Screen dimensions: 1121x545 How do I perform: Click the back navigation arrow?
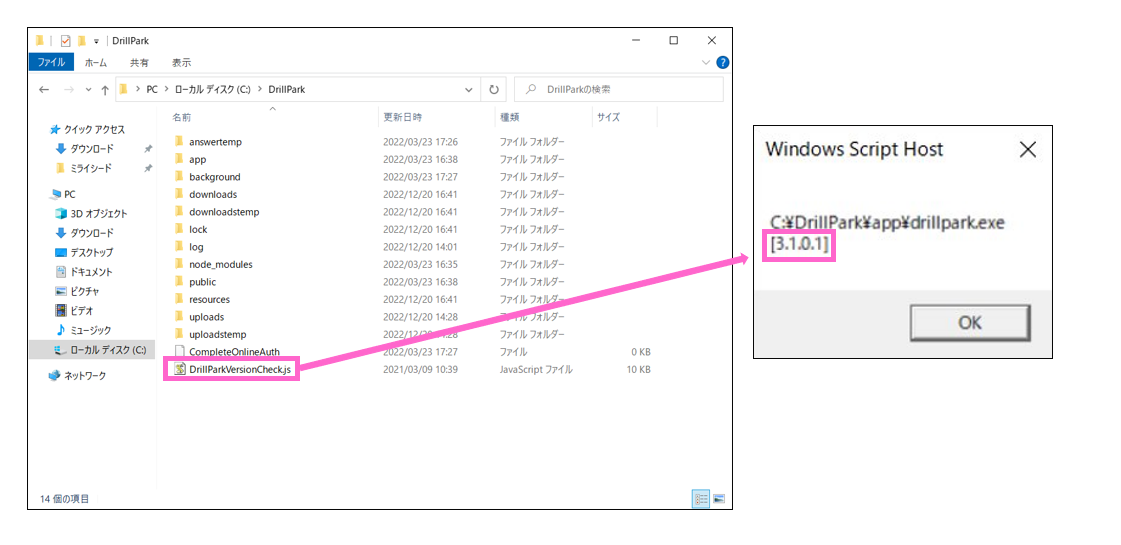coord(44,89)
